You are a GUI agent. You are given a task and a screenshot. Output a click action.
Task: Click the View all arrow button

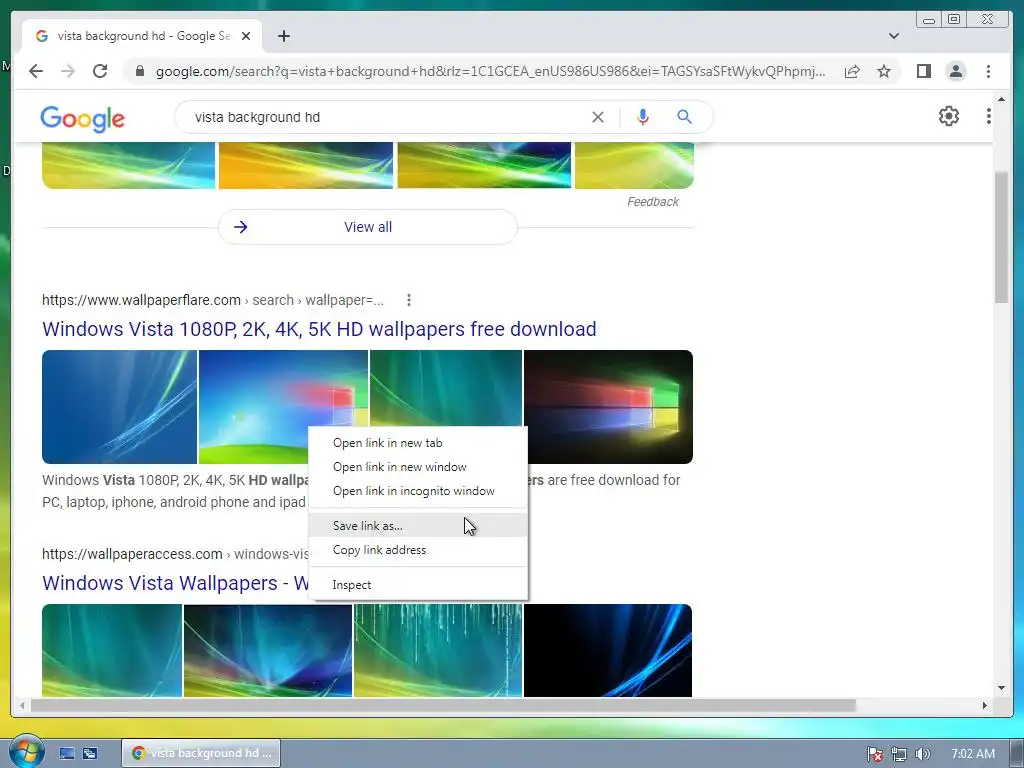[368, 227]
